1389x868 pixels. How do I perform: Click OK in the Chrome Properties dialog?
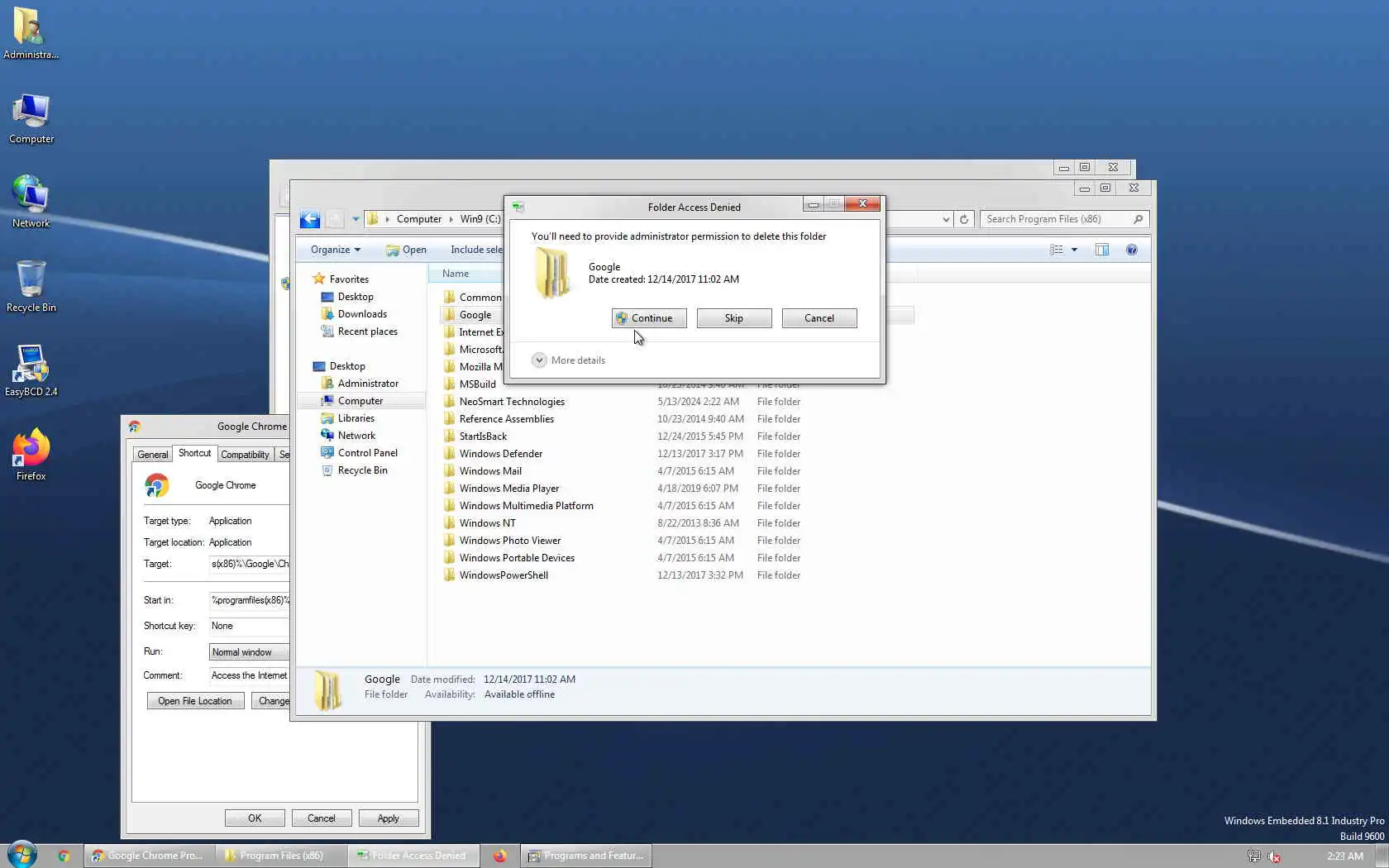point(255,818)
